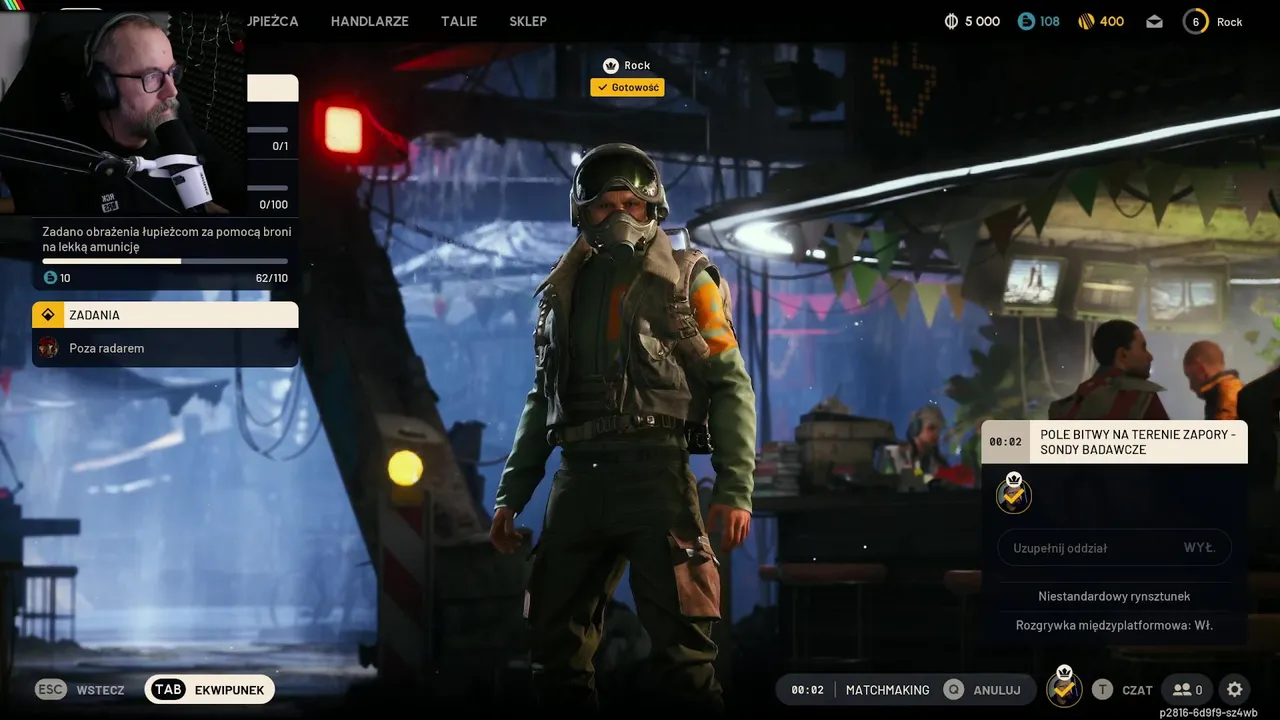Image resolution: width=1280 pixels, height=720 pixels.
Task: Toggle Uzupełnij oddział squad fill WYŁ.
Action: pyautogui.click(x=1114, y=548)
